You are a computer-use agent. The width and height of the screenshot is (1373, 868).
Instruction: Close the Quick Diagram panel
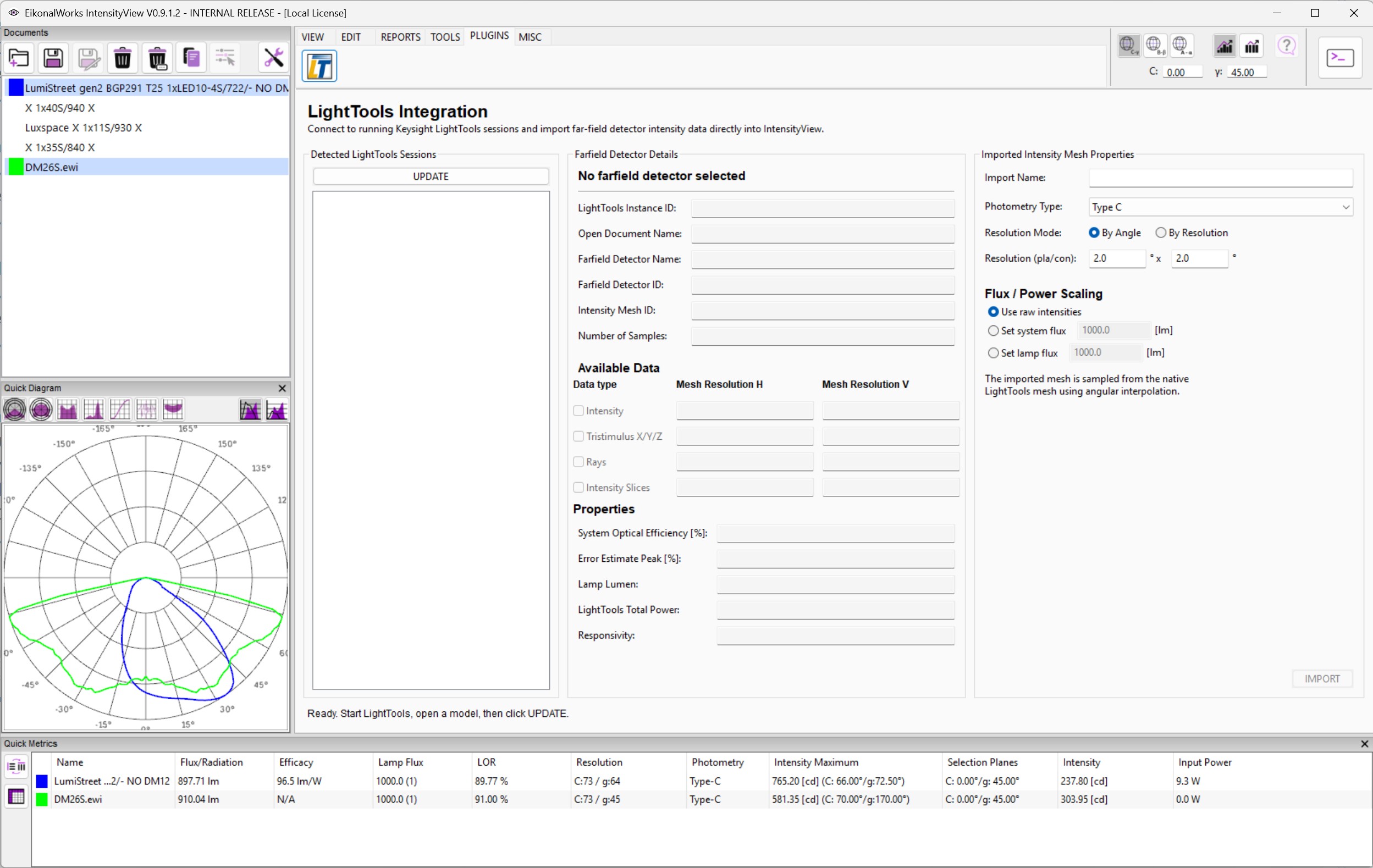click(x=282, y=388)
